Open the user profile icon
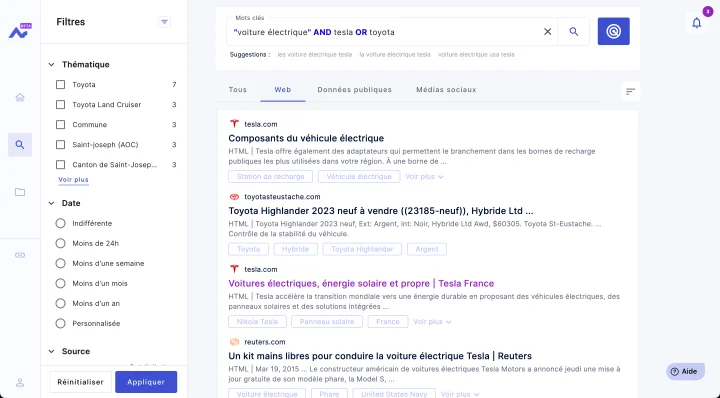This screenshot has height=398, width=720. click(20, 382)
